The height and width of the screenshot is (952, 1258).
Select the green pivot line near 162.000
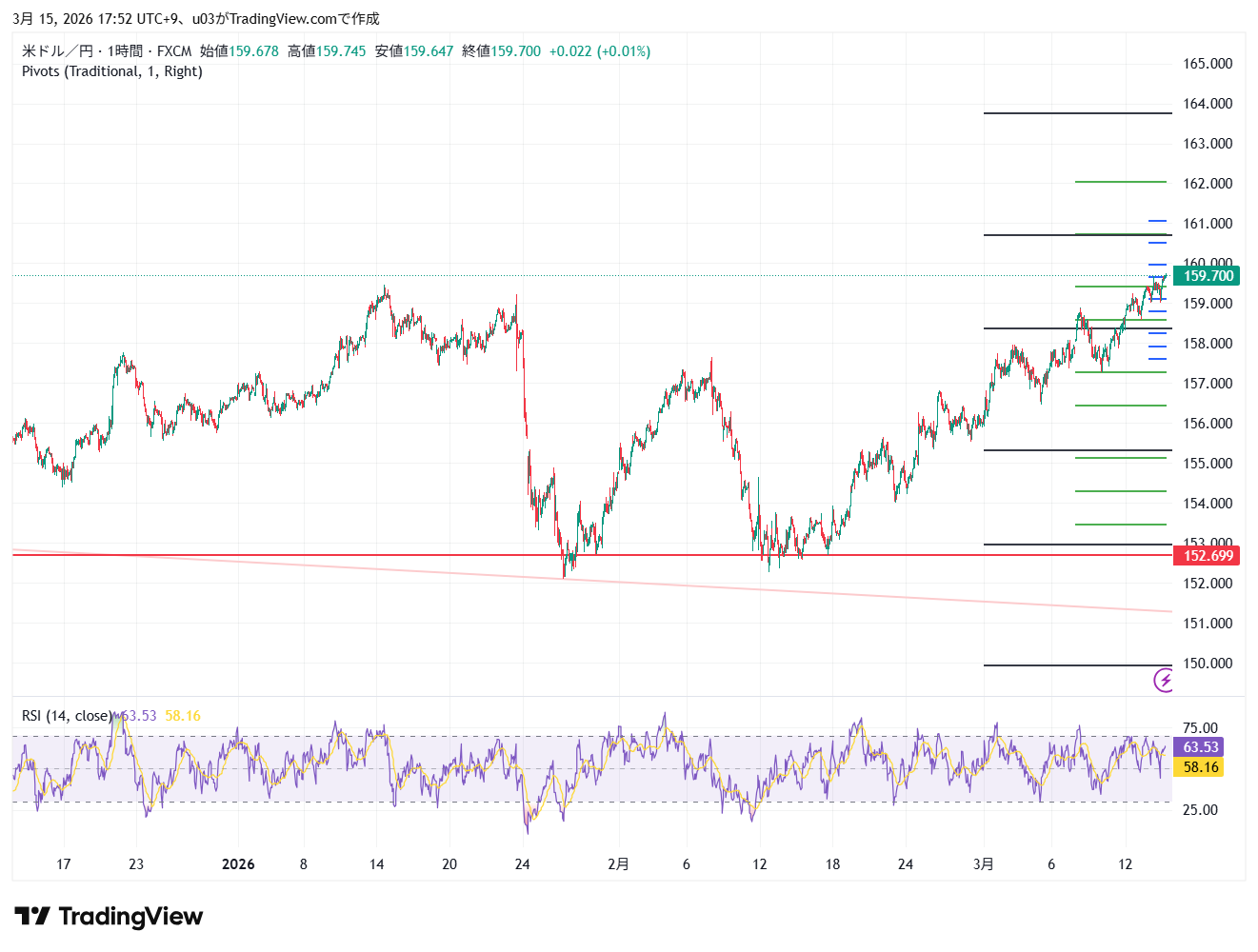[1120, 182]
